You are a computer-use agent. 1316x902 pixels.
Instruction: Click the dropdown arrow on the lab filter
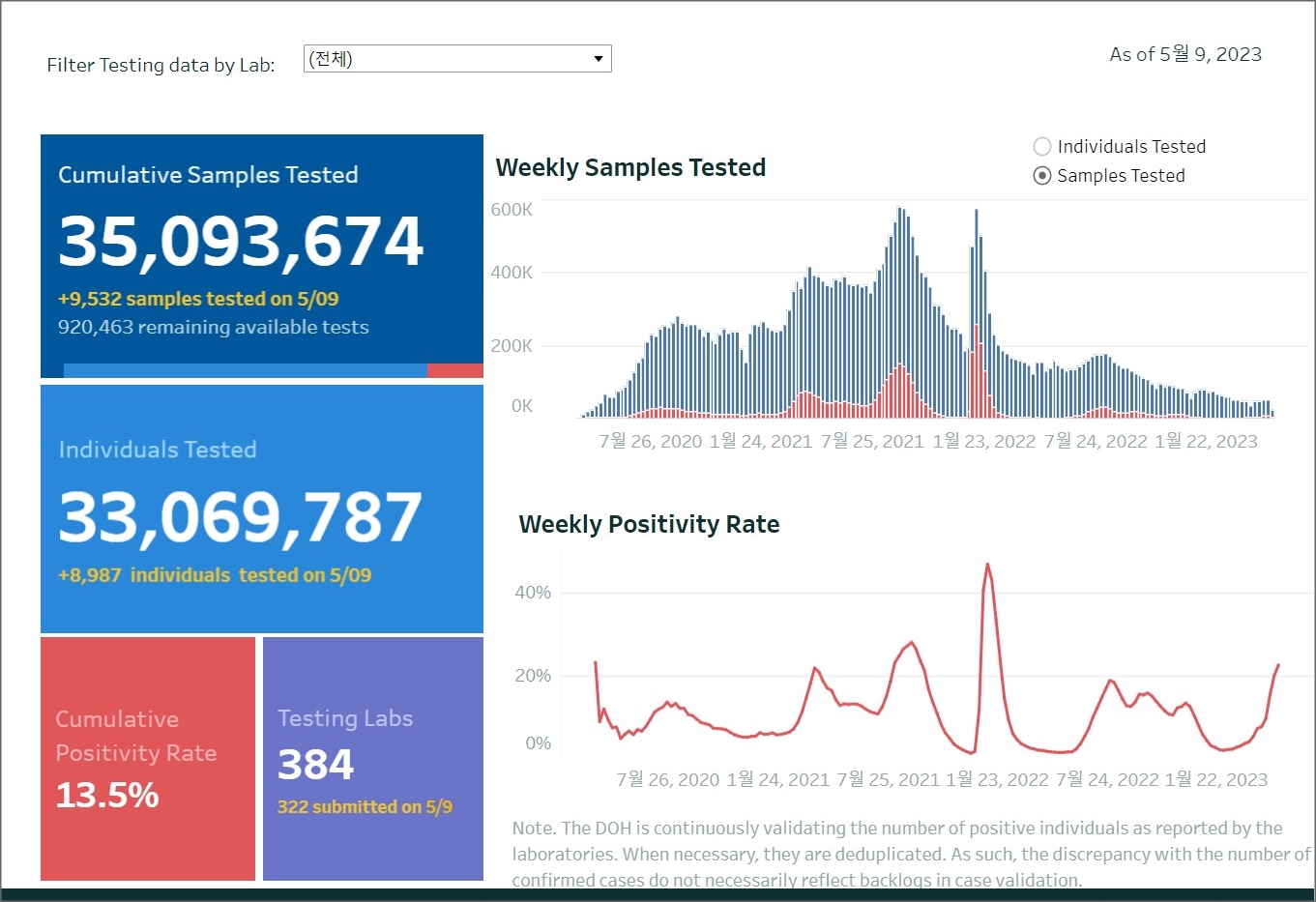[599, 59]
